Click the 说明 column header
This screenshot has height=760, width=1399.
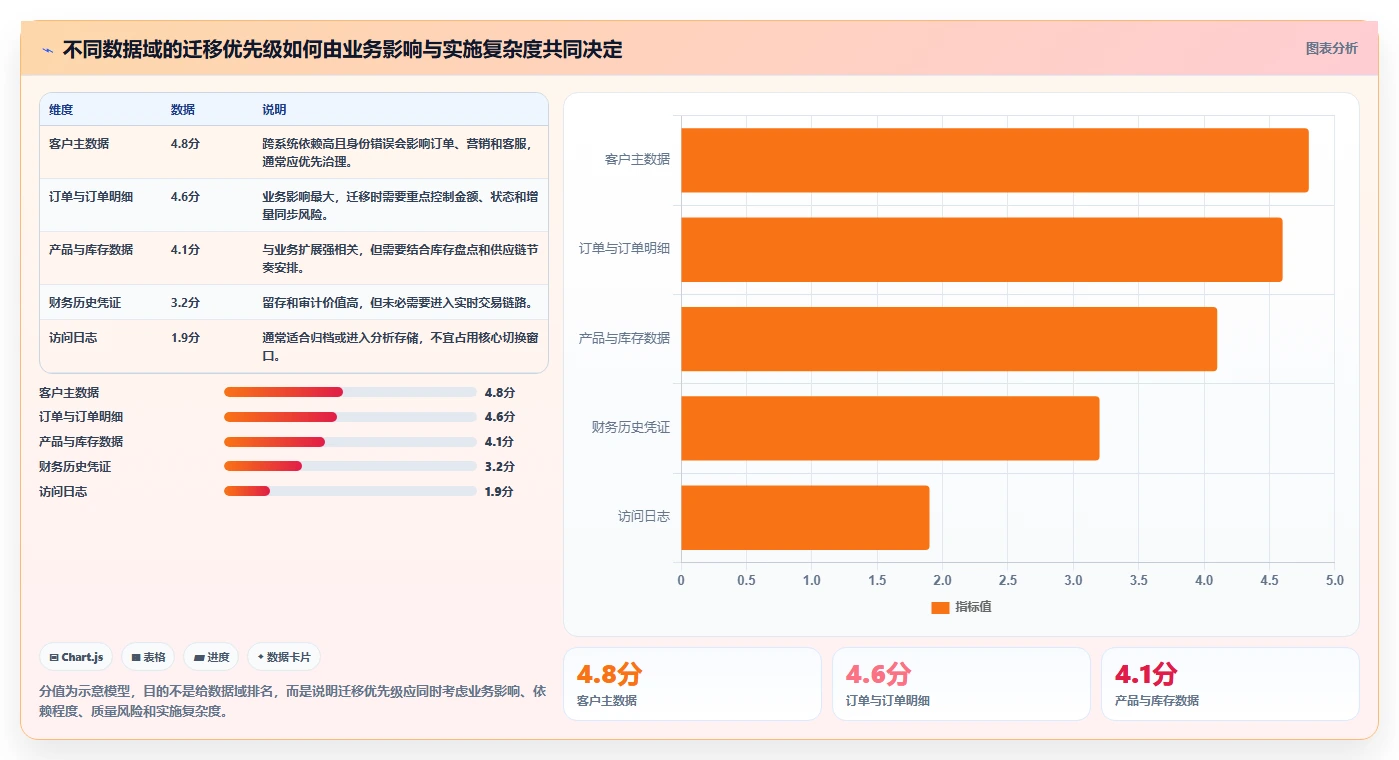[x=274, y=110]
